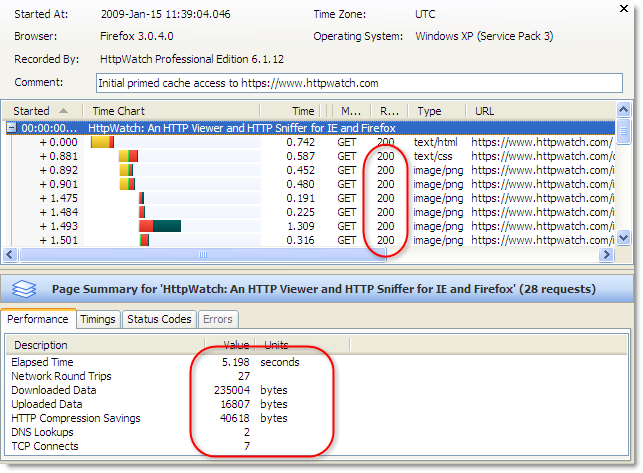Screen dimensions: 643x473
Task: Open the Status Codes tab
Action: click(x=159, y=319)
